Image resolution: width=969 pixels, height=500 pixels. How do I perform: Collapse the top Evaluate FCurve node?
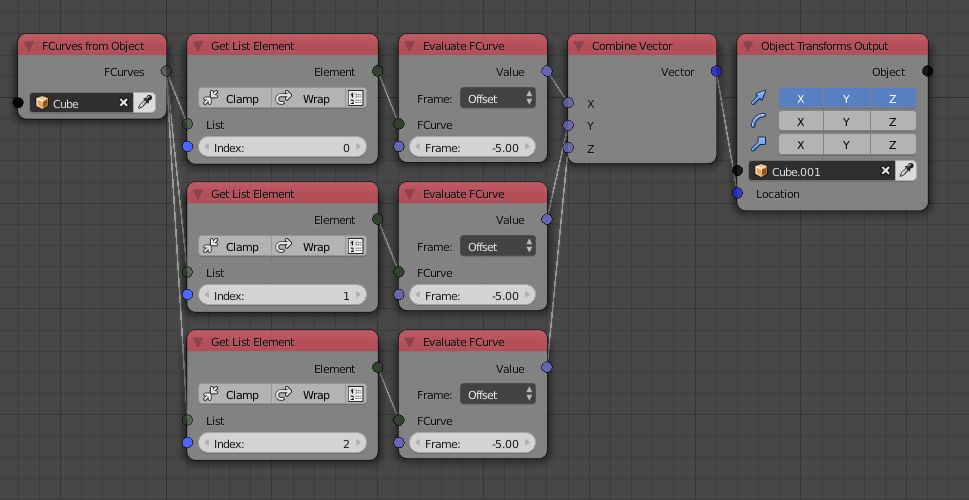coord(410,46)
